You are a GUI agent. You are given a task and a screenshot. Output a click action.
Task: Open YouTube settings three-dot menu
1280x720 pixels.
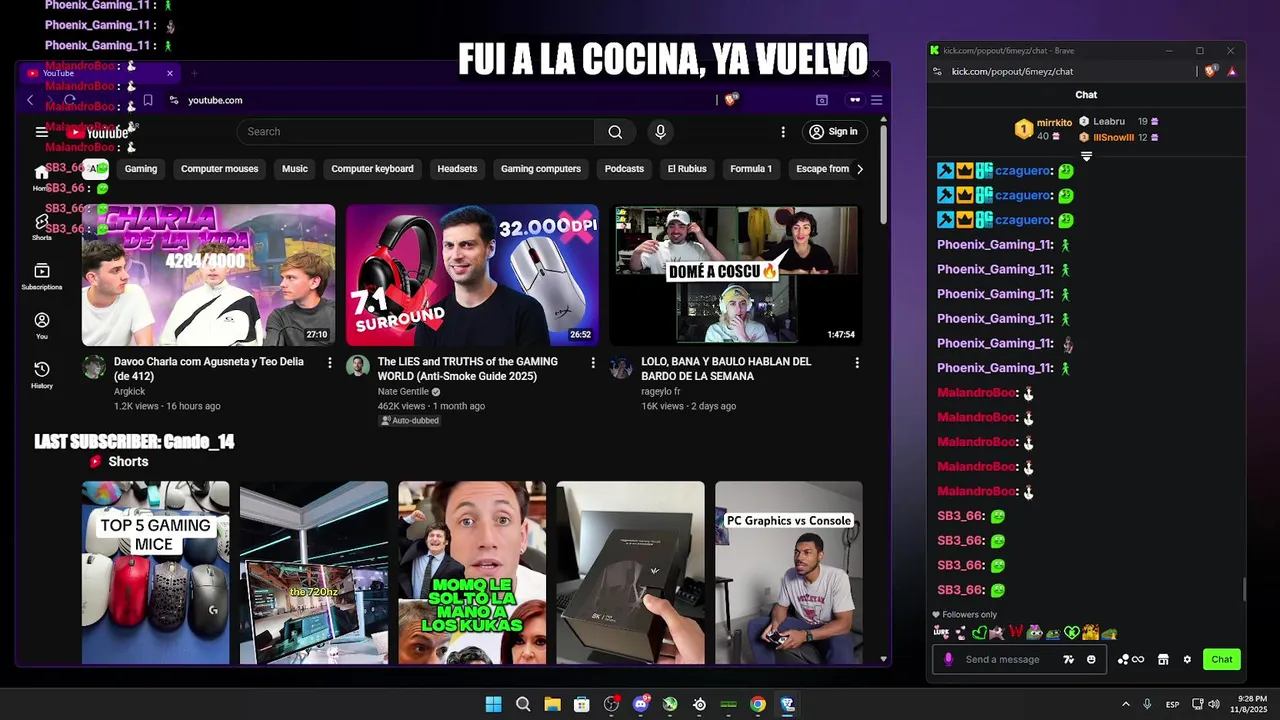783,132
